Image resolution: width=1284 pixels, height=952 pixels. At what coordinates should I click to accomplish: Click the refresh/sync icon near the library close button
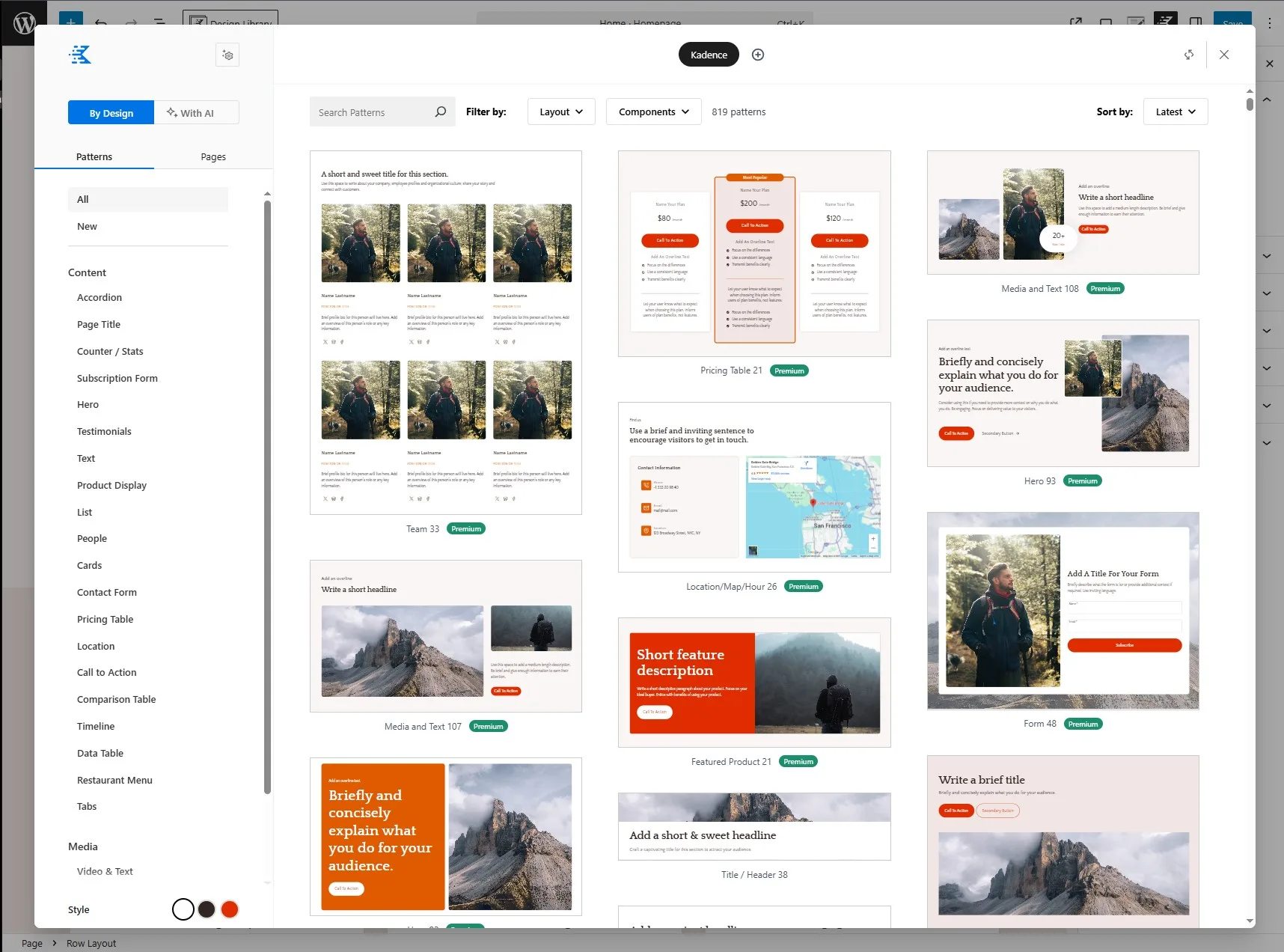(x=1189, y=55)
